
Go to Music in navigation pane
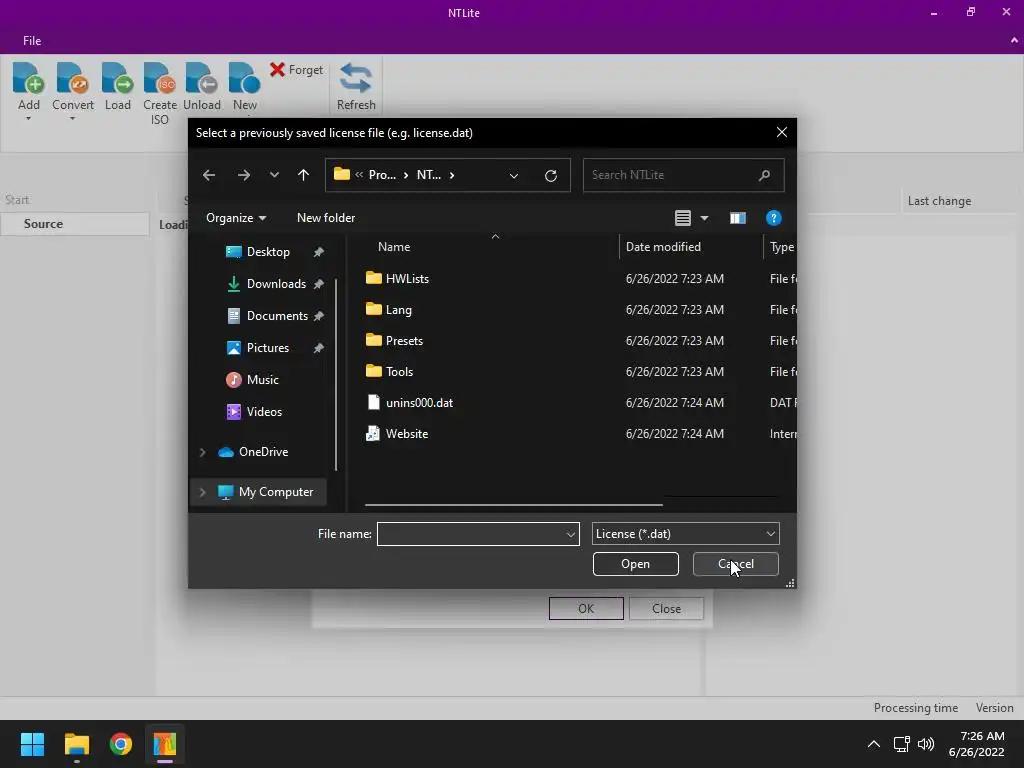[263, 380]
